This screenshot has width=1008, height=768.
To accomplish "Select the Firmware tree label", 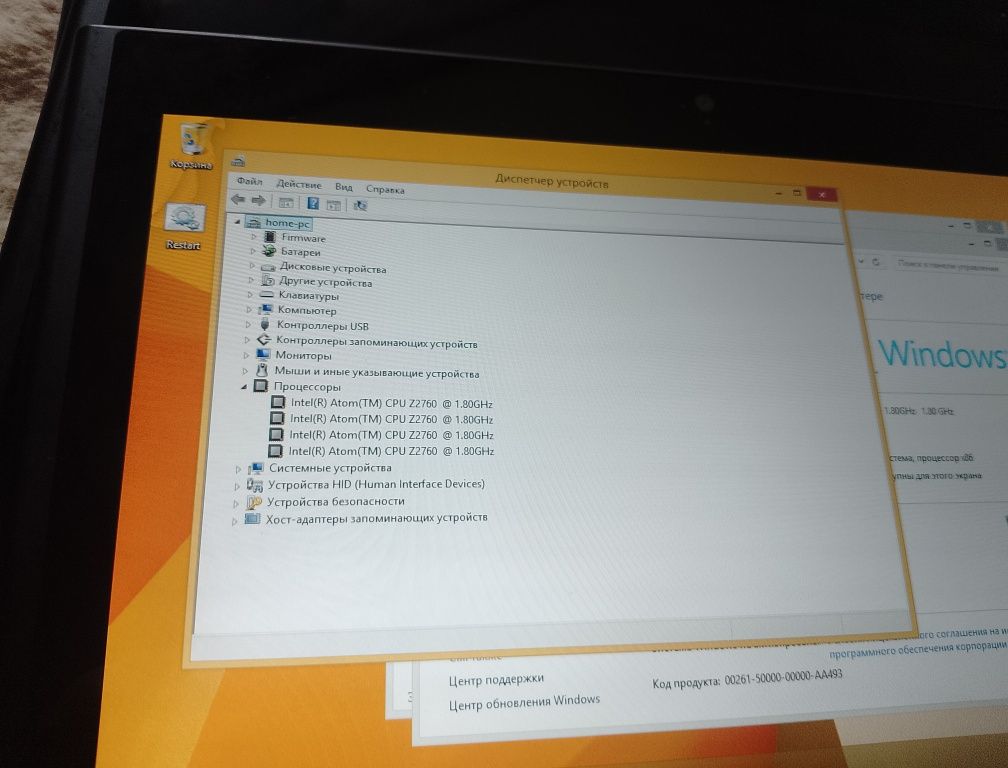I will click(303, 238).
